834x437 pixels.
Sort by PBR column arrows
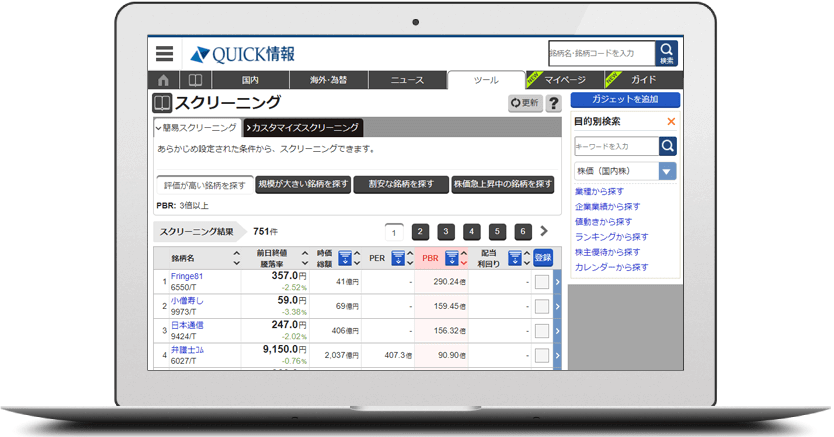(x=464, y=258)
